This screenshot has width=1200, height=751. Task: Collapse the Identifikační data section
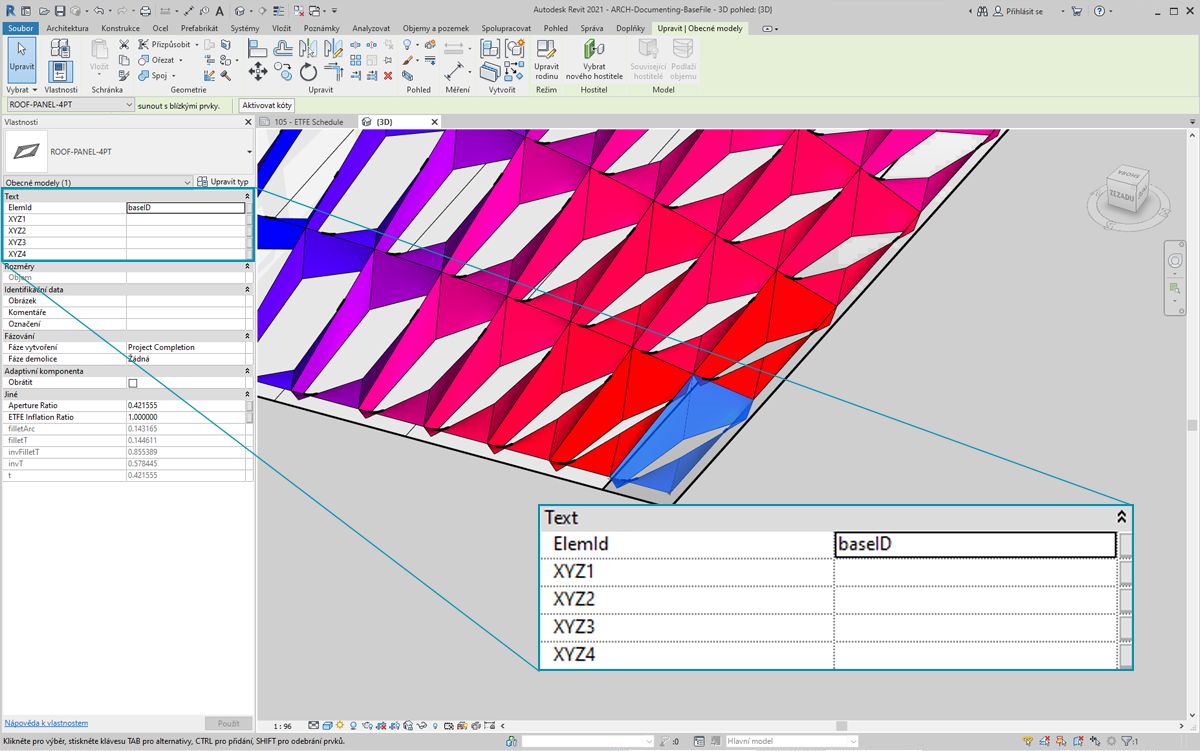247,289
